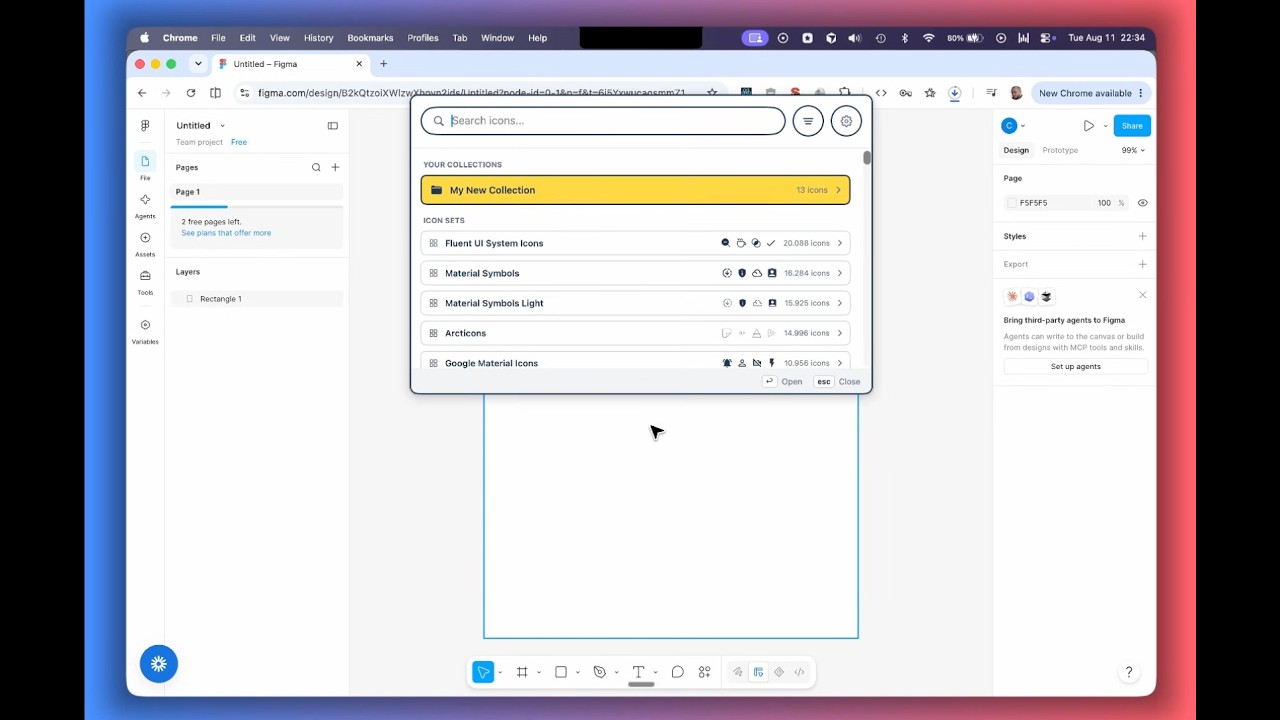Open Fluent UI System Icons set
Screen dimensions: 1280x720
tap(635, 243)
